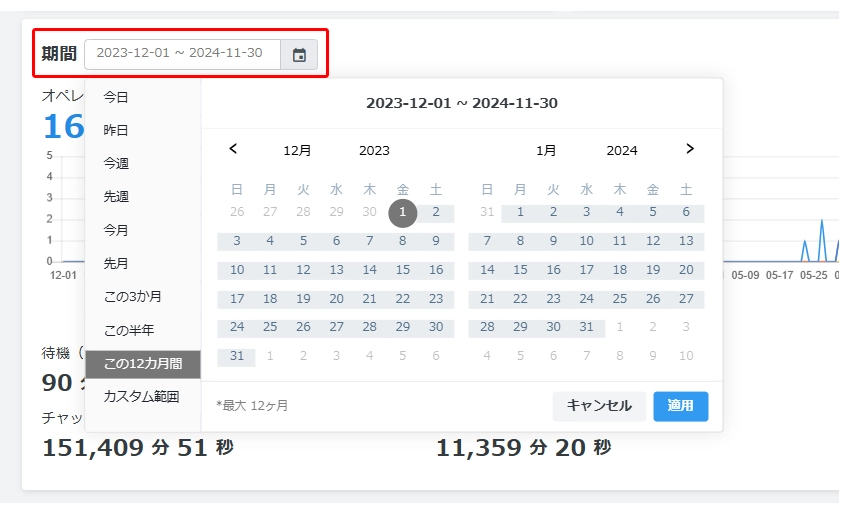
Task: Choose 今週 preset range
Action: pos(143,164)
